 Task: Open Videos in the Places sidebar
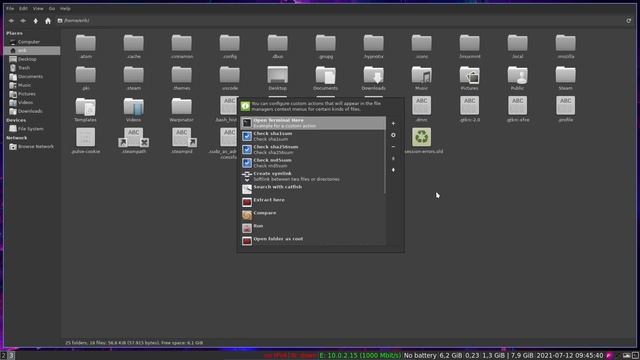click(32, 102)
